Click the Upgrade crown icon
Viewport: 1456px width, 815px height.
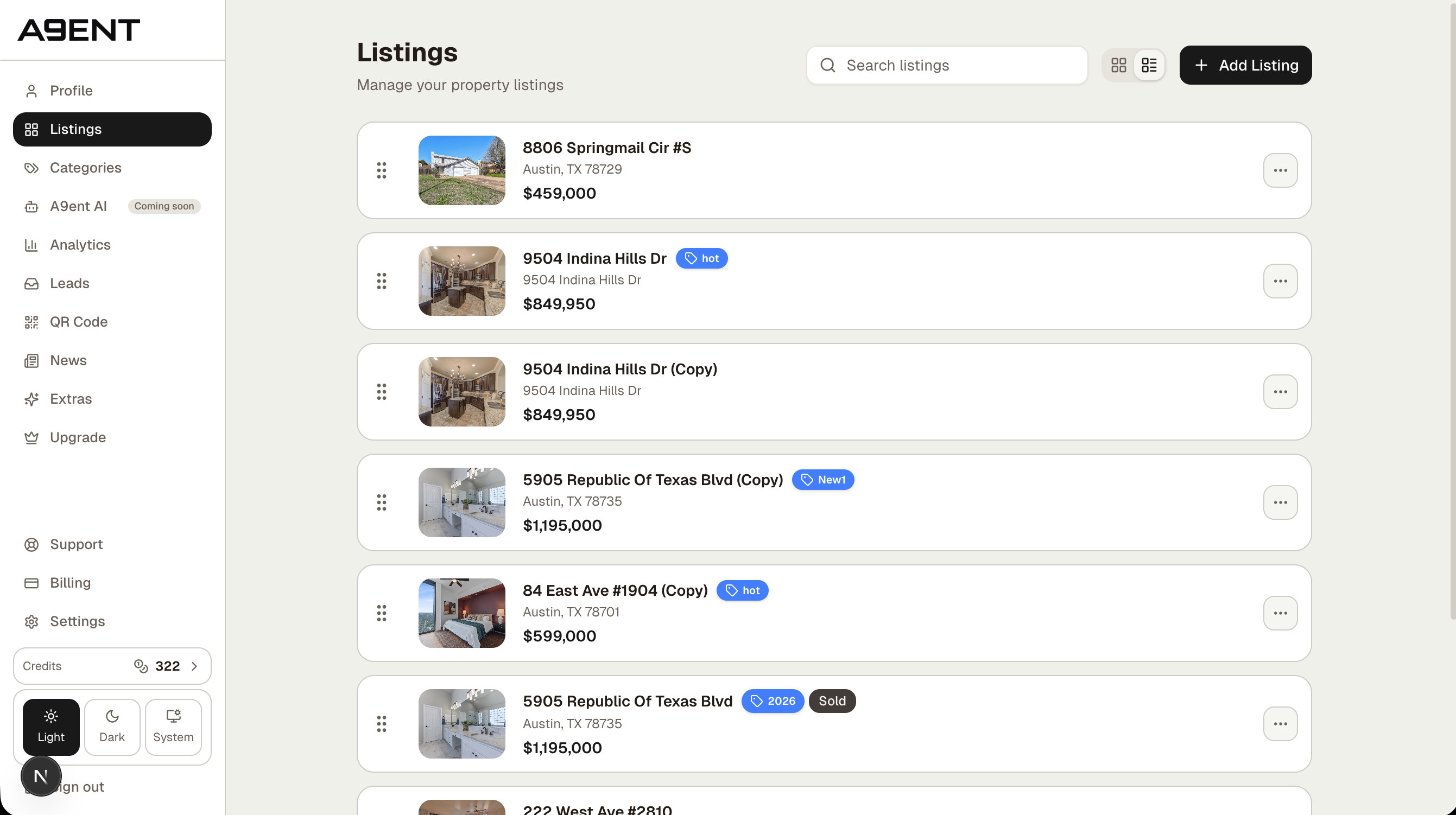pos(31,437)
